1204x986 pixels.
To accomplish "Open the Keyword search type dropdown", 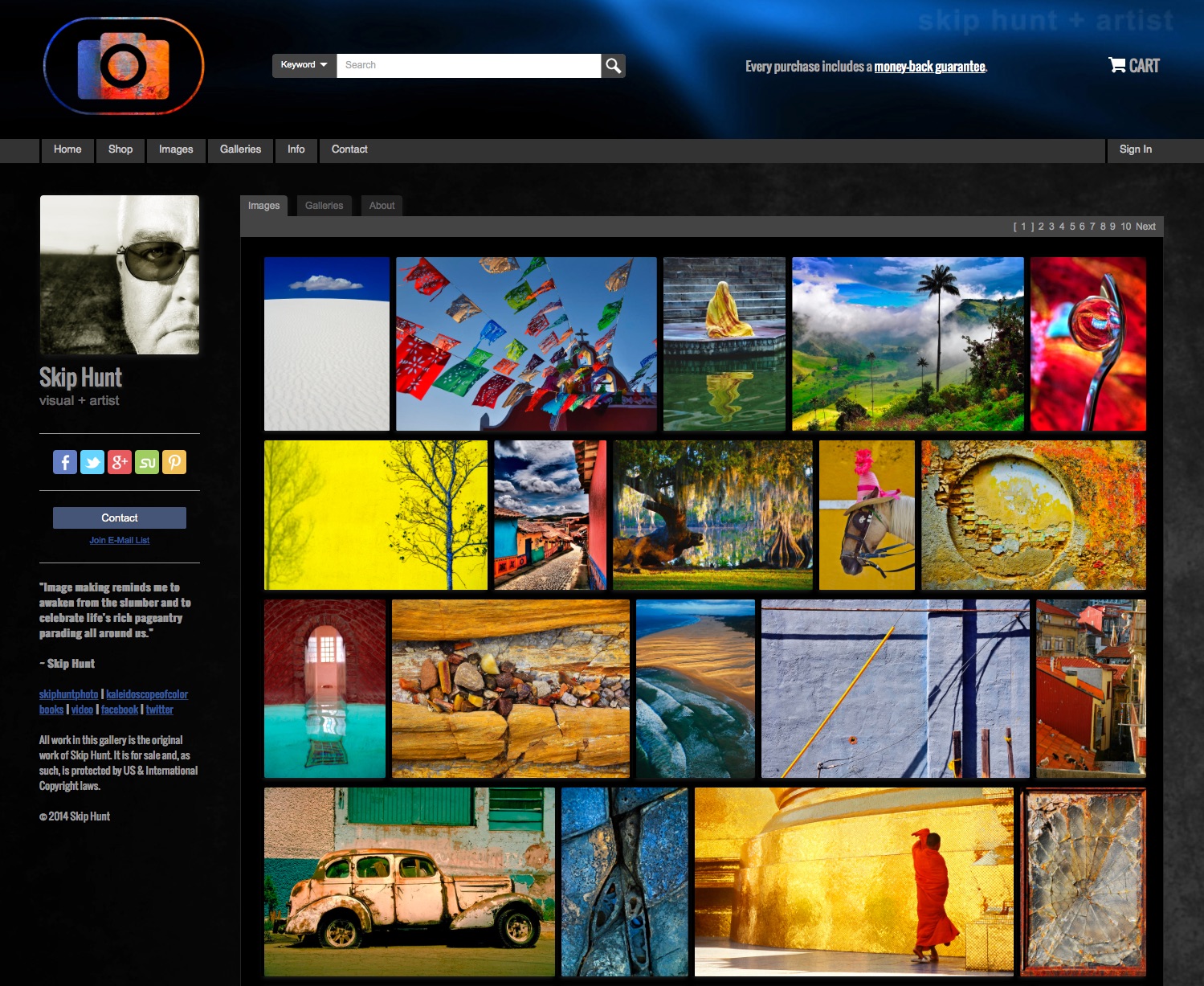I will point(304,66).
